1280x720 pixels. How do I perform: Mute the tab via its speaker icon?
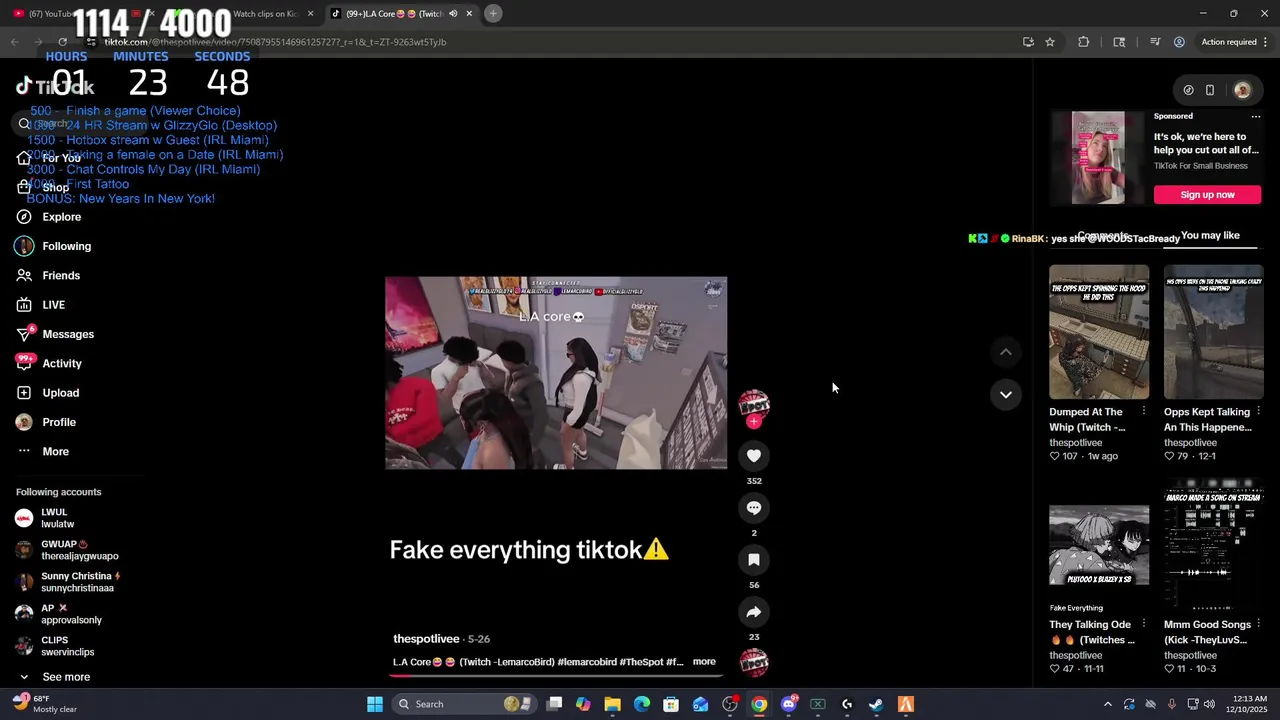453,14
